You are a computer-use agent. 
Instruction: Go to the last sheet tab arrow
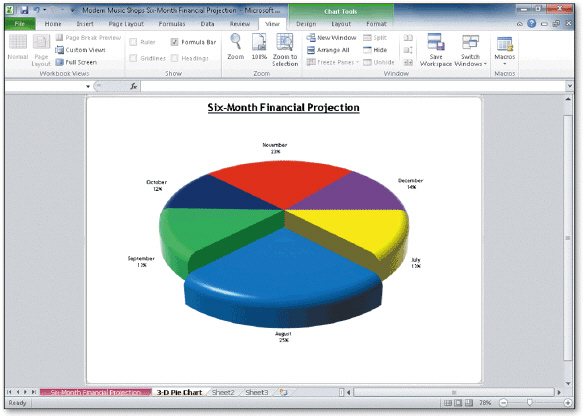coord(33,392)
